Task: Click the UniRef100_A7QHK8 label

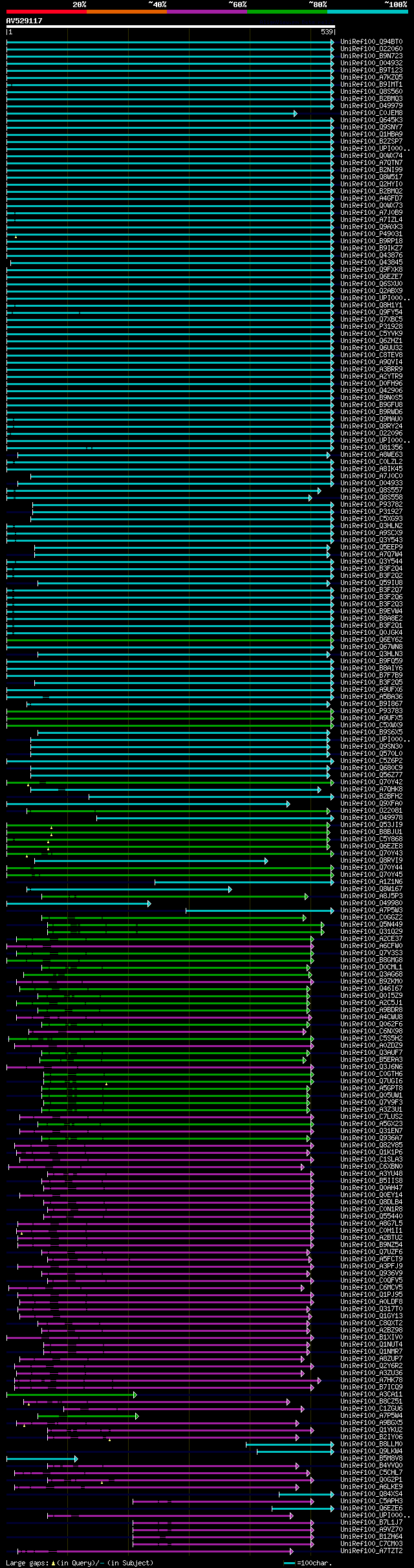Action: pos(371,789)
